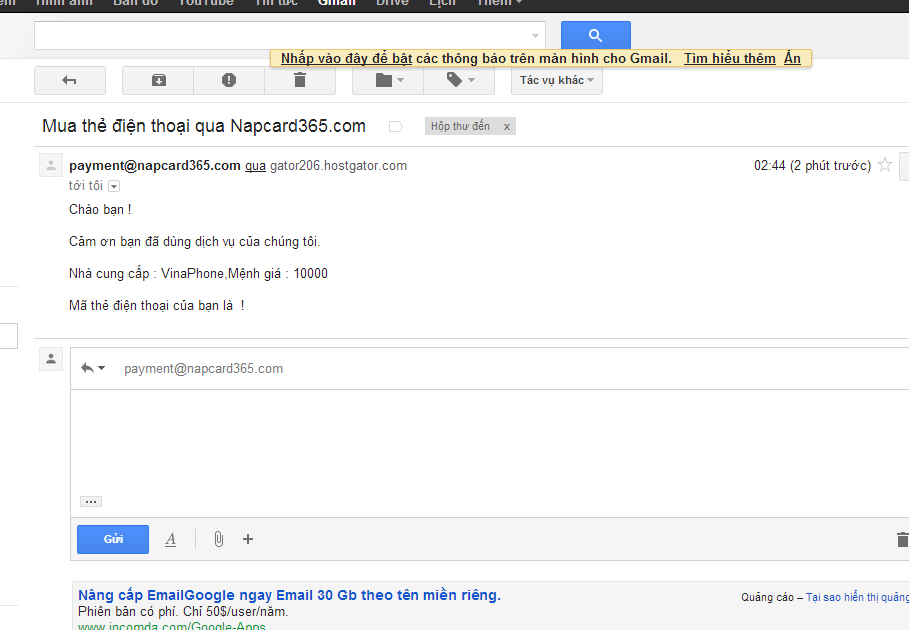The height and width of the screenshot is (630, 909).
Task: Expand search options arrow in search box
Action: 535,36
